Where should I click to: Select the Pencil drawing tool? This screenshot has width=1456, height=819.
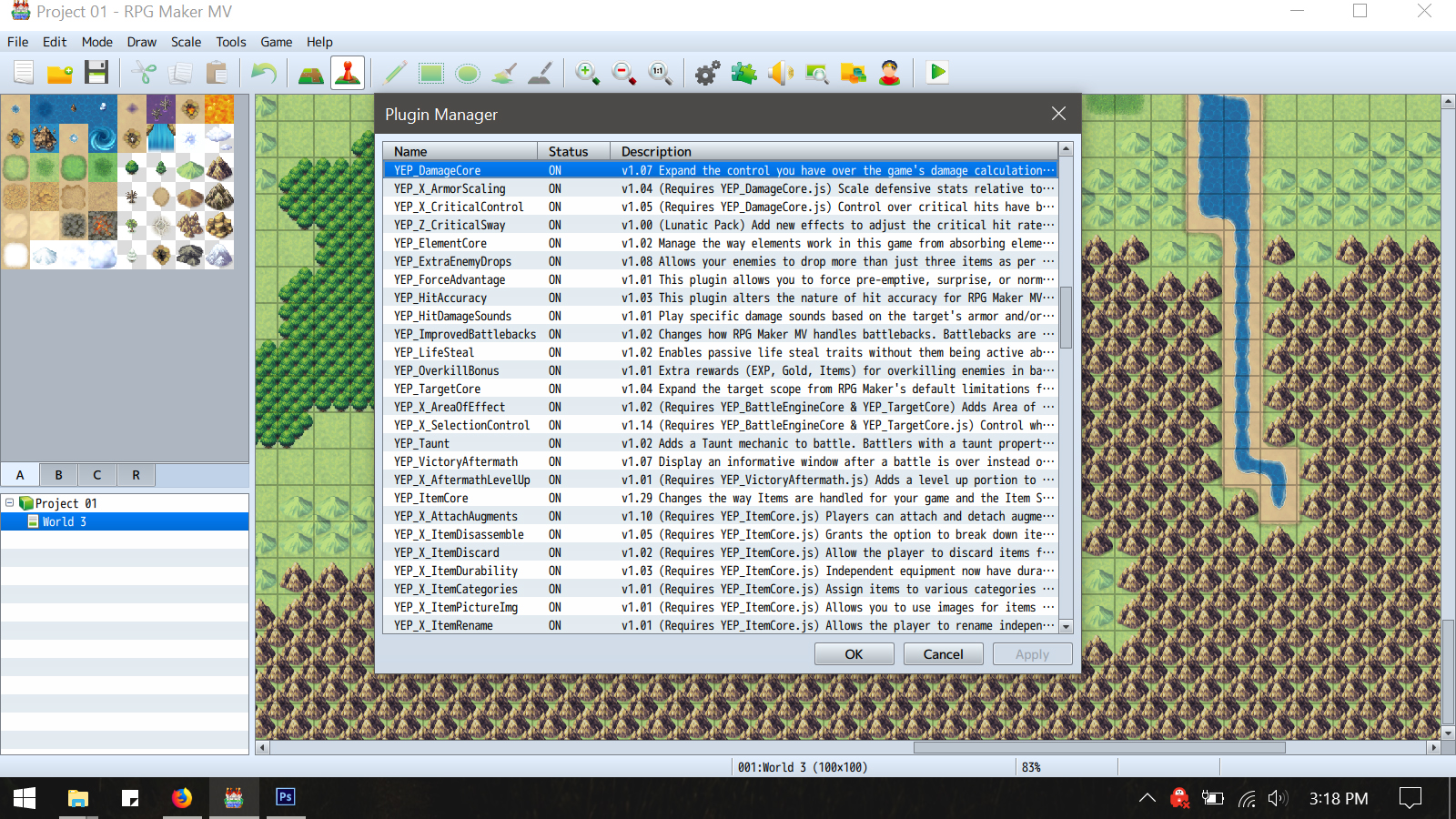coord(395,73)
